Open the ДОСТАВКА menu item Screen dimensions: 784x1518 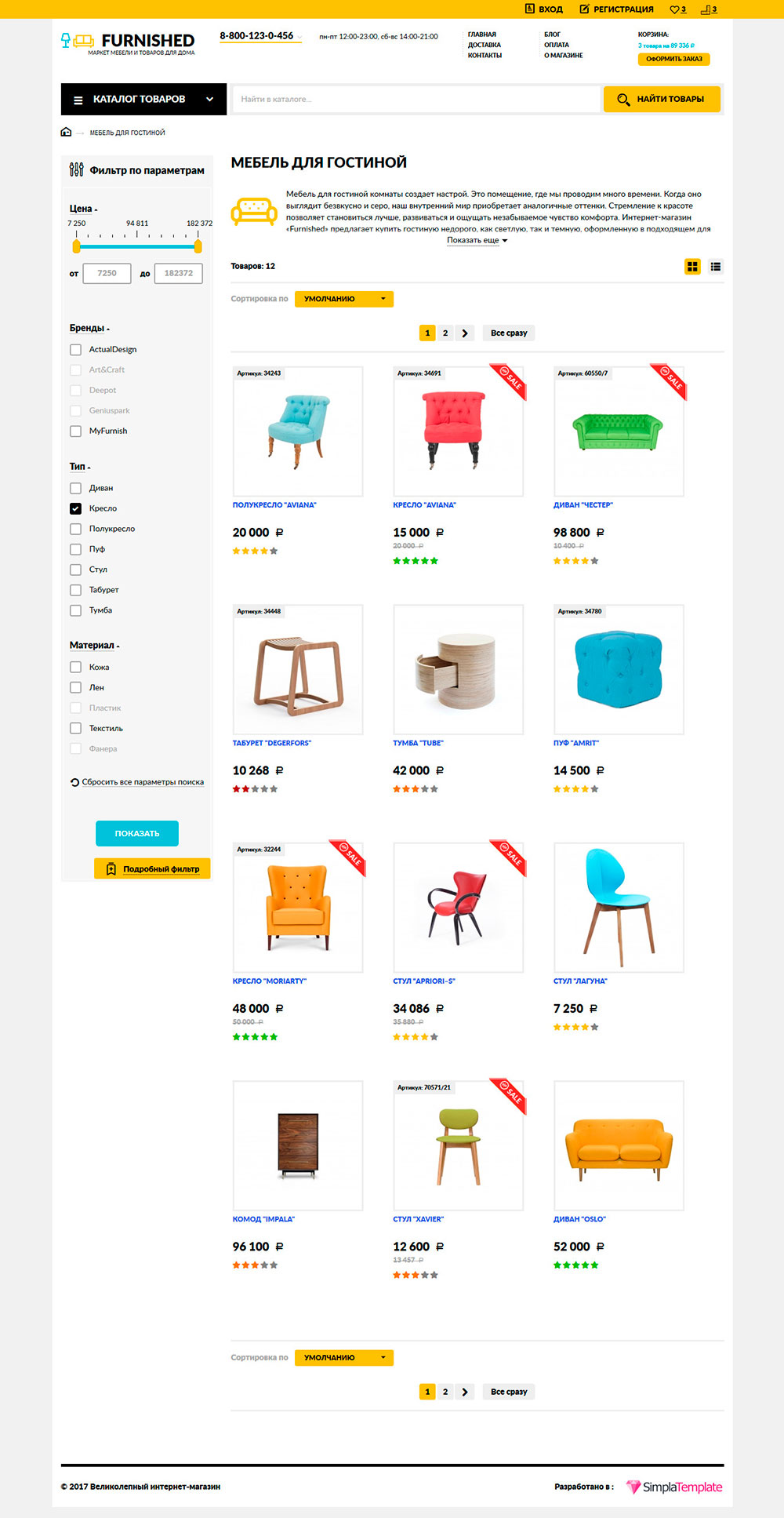(x=485, y=45)
